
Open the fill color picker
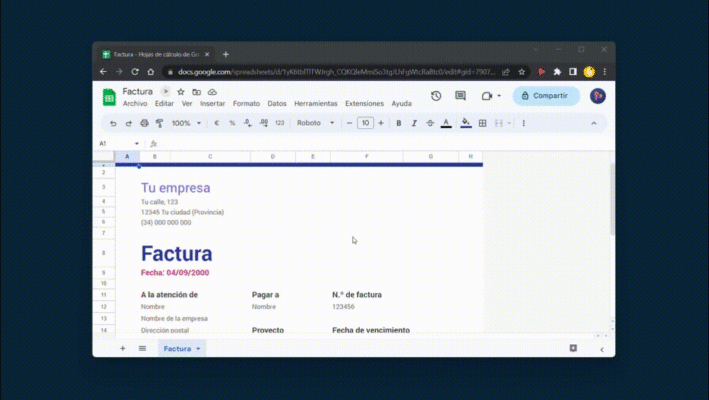(x=466, y=123)
